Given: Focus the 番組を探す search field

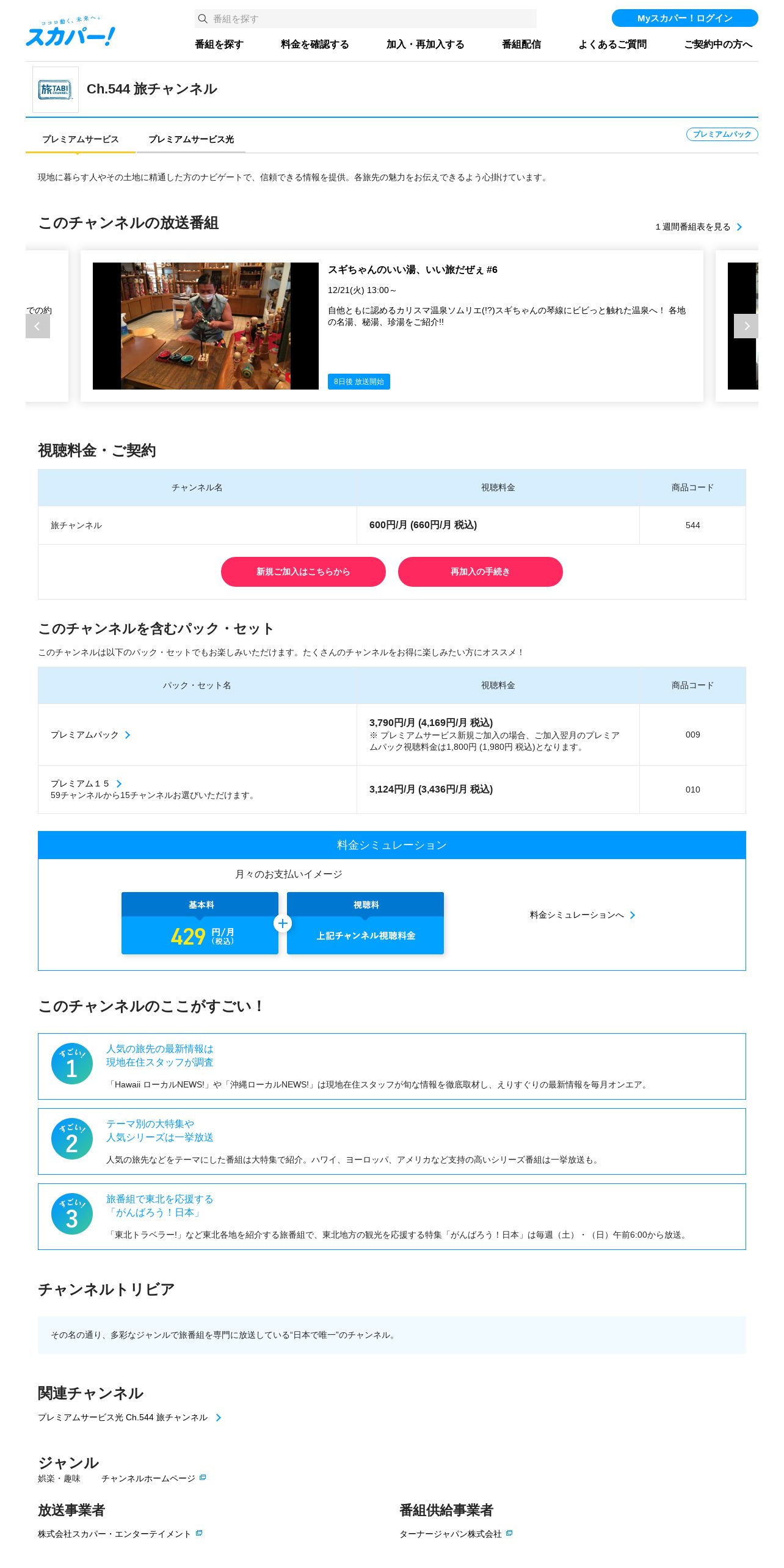Looking at the screenshot, I should [x=366, y=19].
